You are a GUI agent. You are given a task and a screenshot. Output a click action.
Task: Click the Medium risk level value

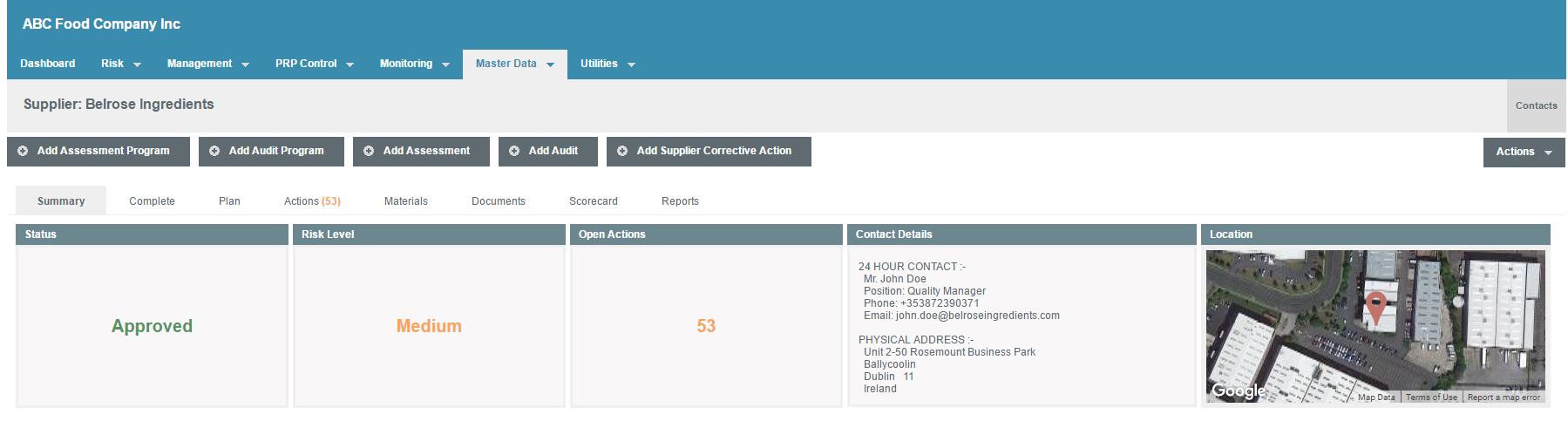(429, 326)
